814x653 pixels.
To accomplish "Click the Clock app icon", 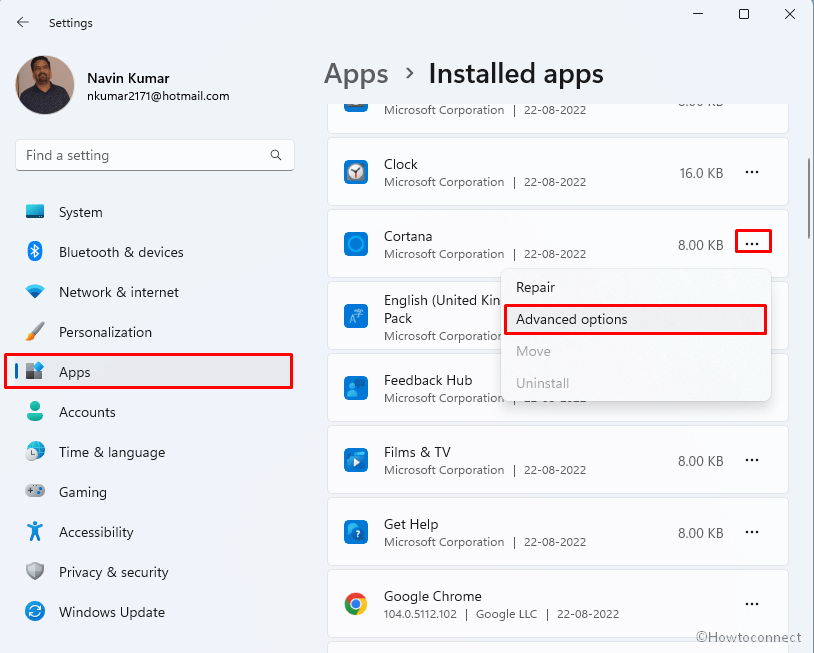I will coord(356,172).
